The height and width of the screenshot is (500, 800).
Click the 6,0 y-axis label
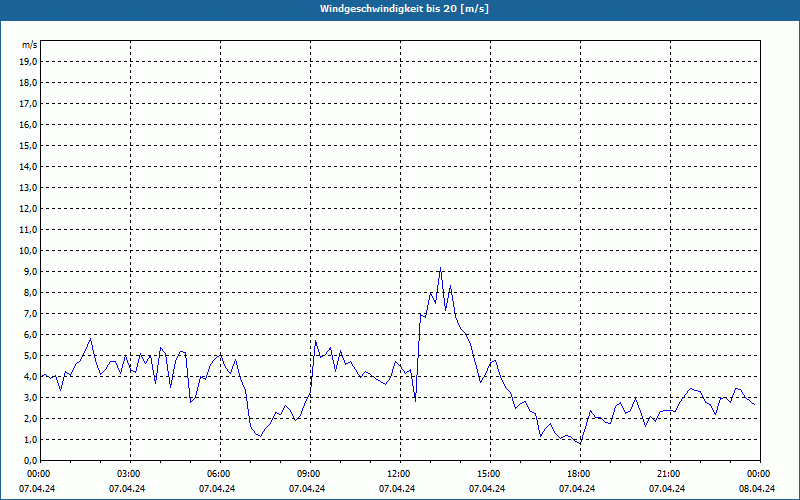tap(30, 334)
